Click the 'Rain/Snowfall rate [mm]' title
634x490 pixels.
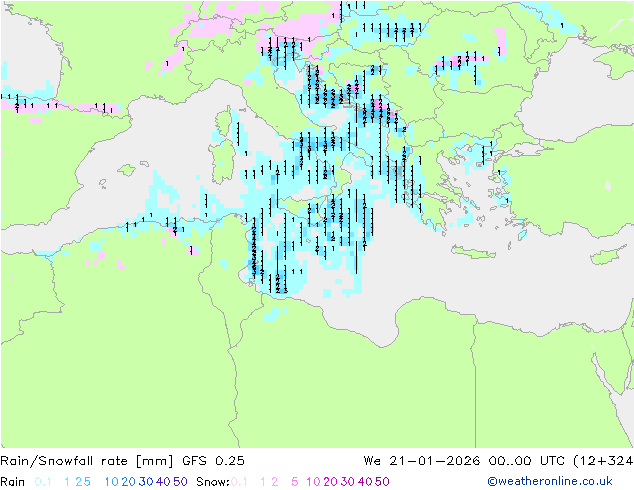(x=87, y=461)
